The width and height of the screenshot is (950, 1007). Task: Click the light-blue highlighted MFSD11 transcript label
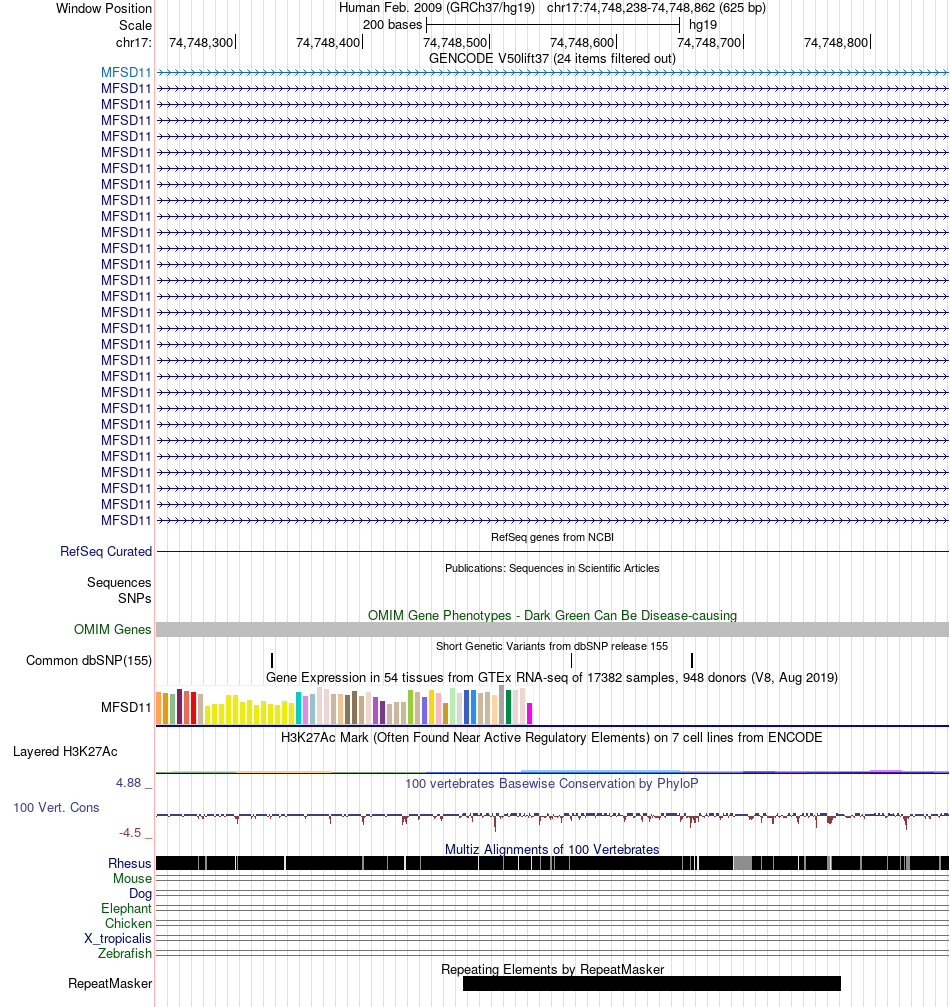click(126, 73)
